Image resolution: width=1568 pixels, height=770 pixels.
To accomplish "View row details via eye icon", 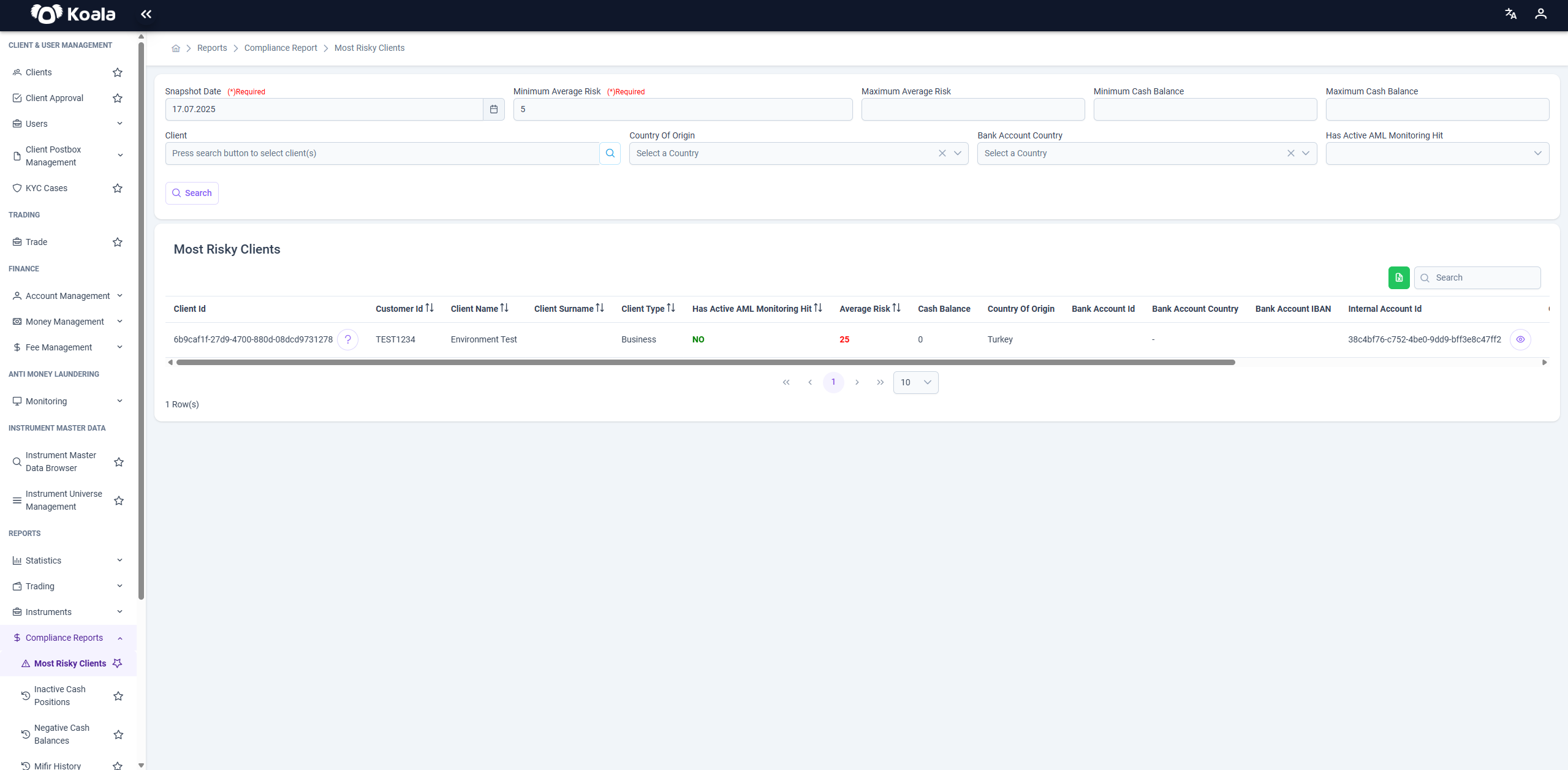I will [x=1520, y=339].
